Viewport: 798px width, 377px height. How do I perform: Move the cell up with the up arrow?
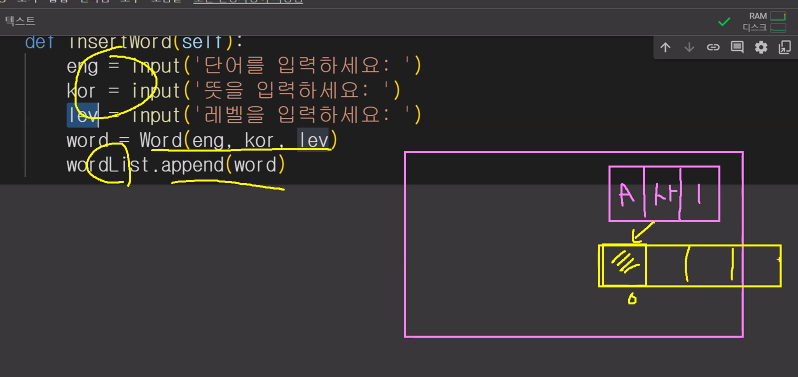click(x=665, y=47)
